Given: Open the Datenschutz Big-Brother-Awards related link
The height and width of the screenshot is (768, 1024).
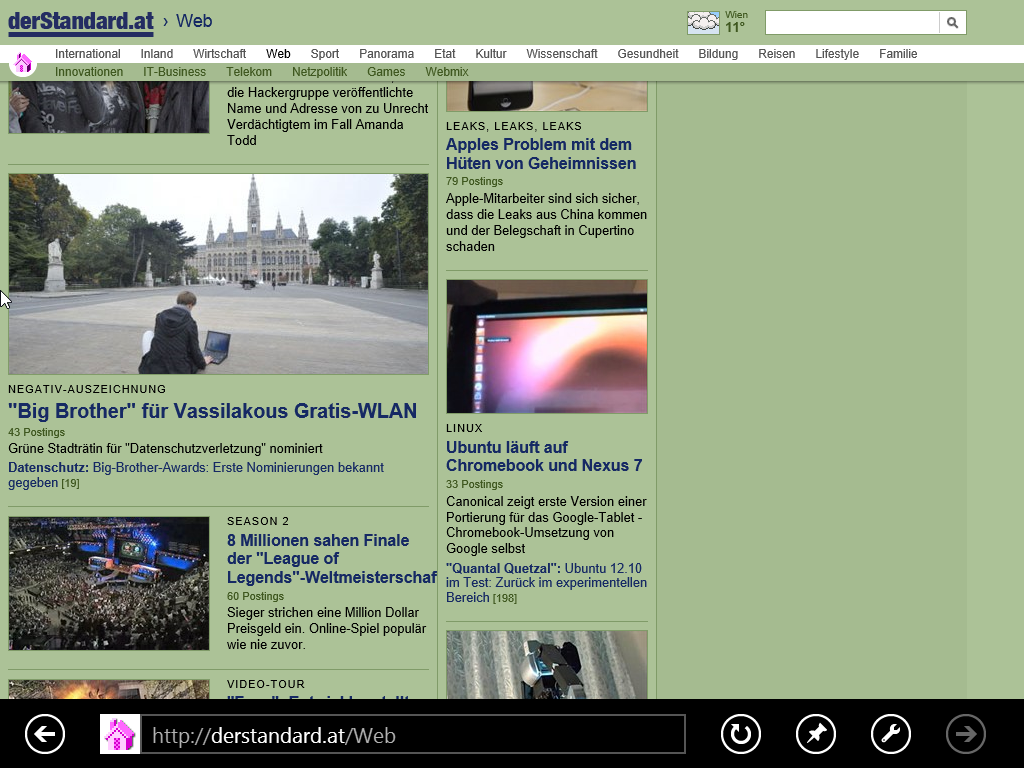Looking at the screenshot, I should coord(196,475).
